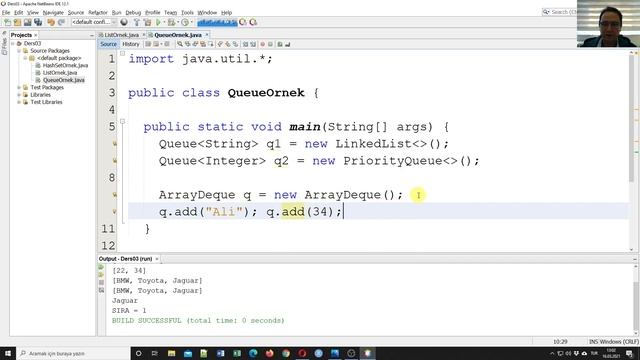Open the File menu
Image resolution: width=640 pixels, height=360 pixels.
(6, 13)
